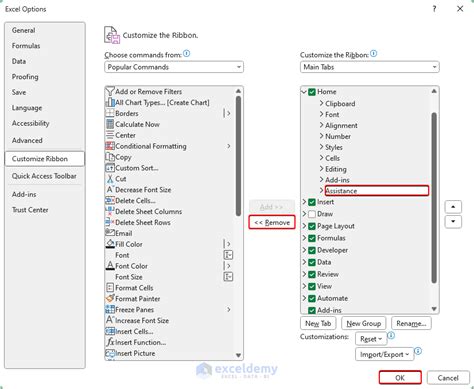Click the Rename button
This screenshot has width=474, height=389.
point(411,323)
